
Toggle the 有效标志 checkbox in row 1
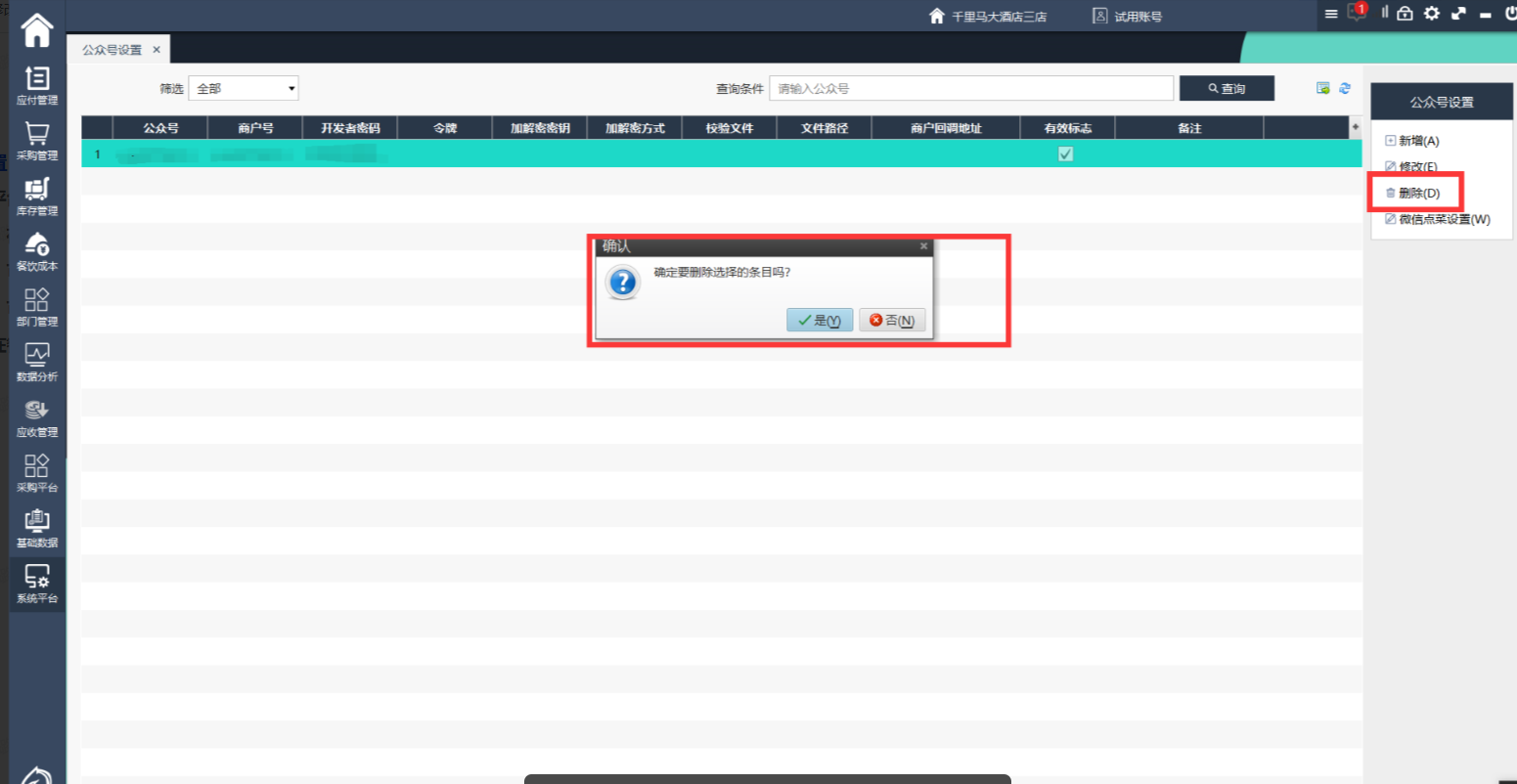click(1065, 154)
